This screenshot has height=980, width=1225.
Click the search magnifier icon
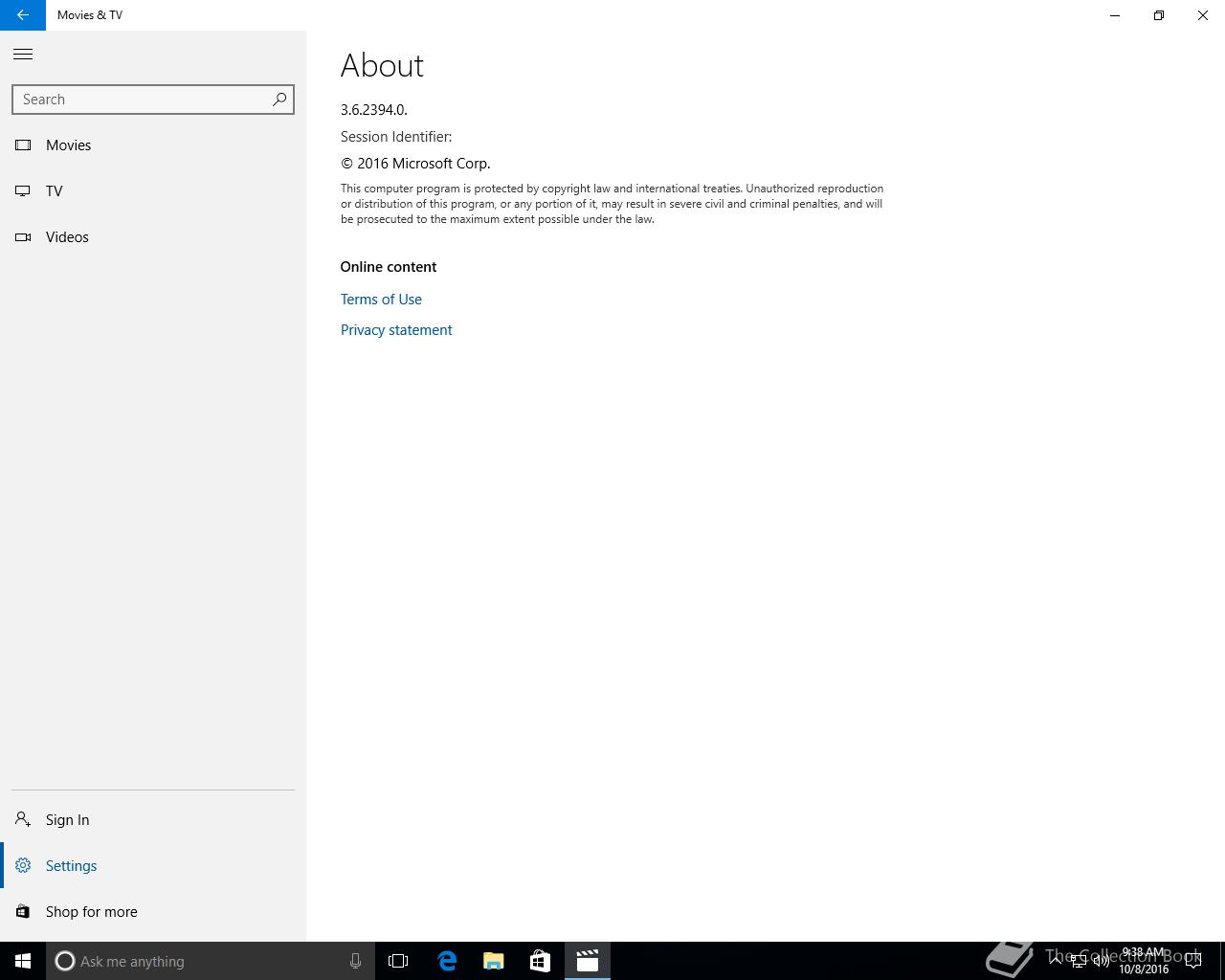pos(279,100)
